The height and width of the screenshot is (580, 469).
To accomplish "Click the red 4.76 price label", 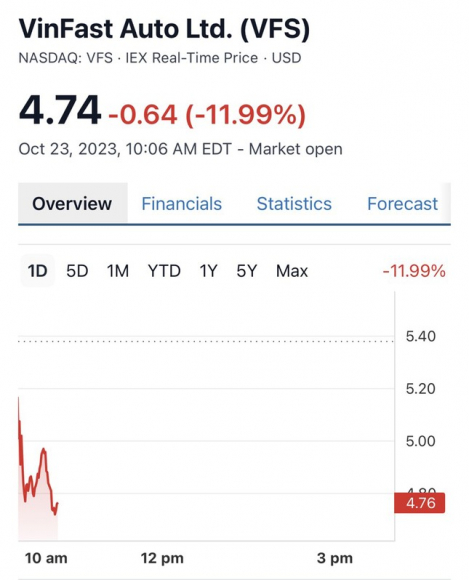I will pyautogui.click(x=419, y=503).
